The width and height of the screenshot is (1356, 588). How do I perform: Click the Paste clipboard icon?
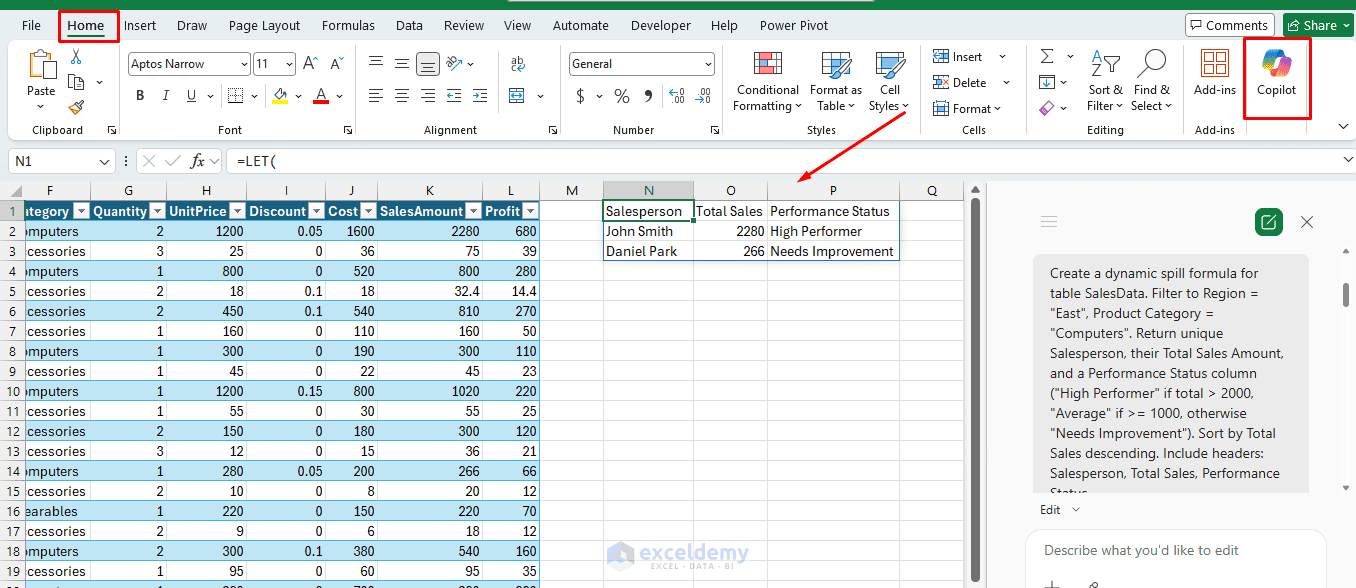pyautogui.click(x=42, y=66)
